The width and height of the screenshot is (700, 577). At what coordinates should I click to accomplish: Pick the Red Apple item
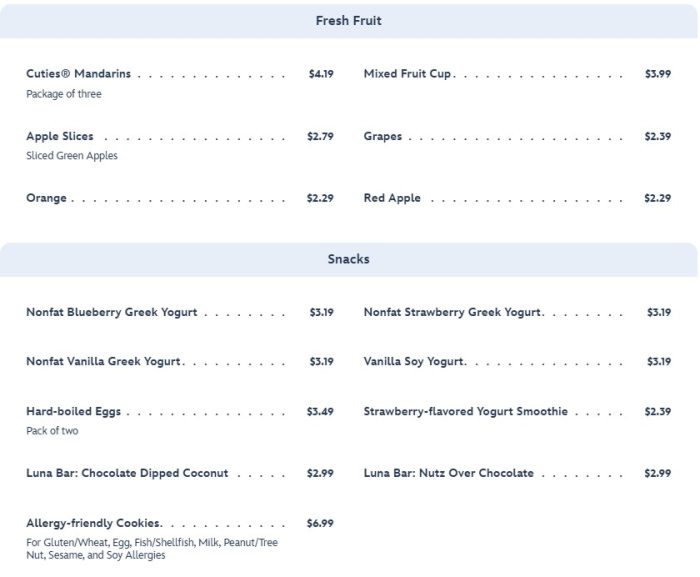click(392, 198)
